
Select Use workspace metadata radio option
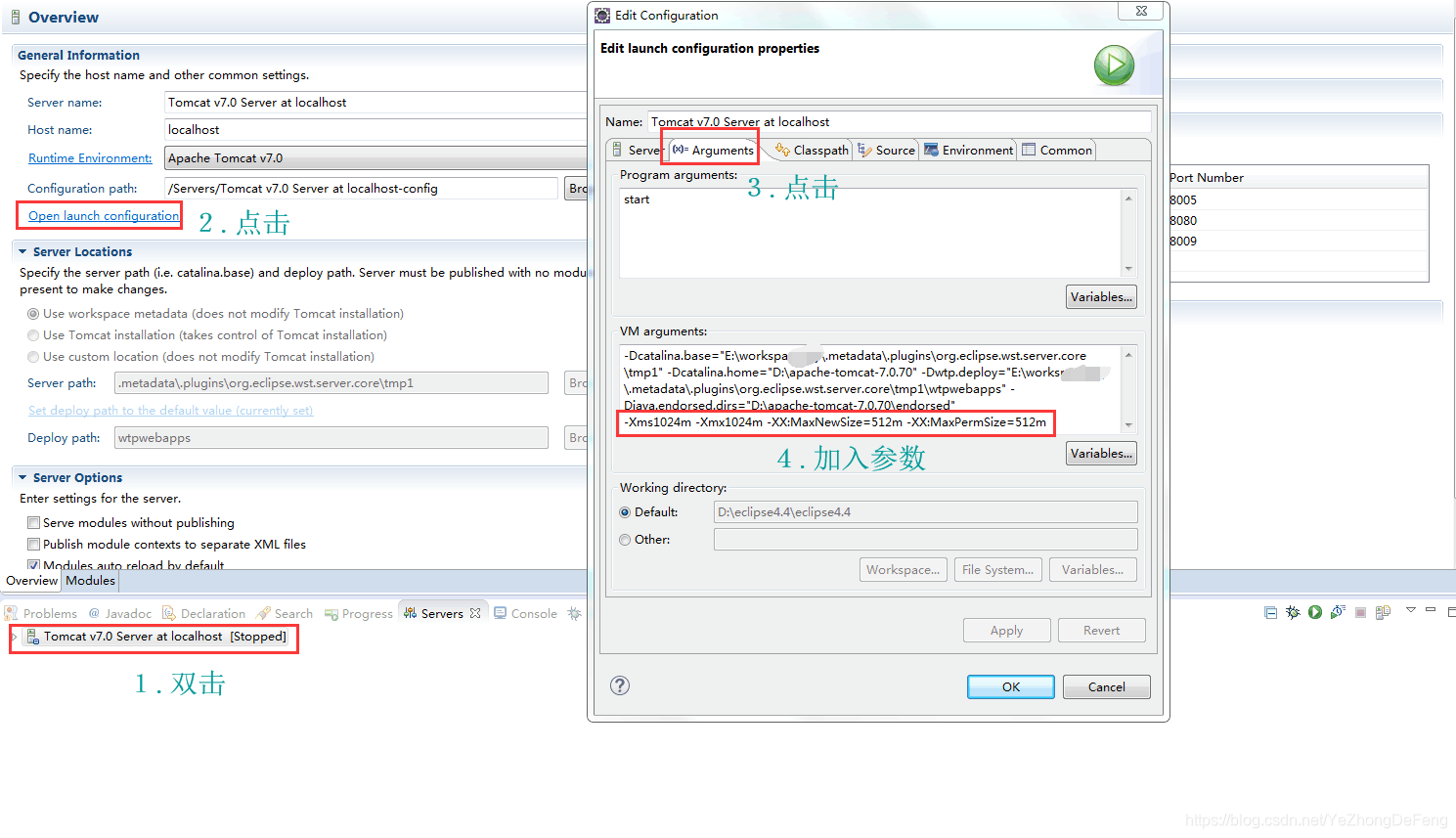click(34, 314)
